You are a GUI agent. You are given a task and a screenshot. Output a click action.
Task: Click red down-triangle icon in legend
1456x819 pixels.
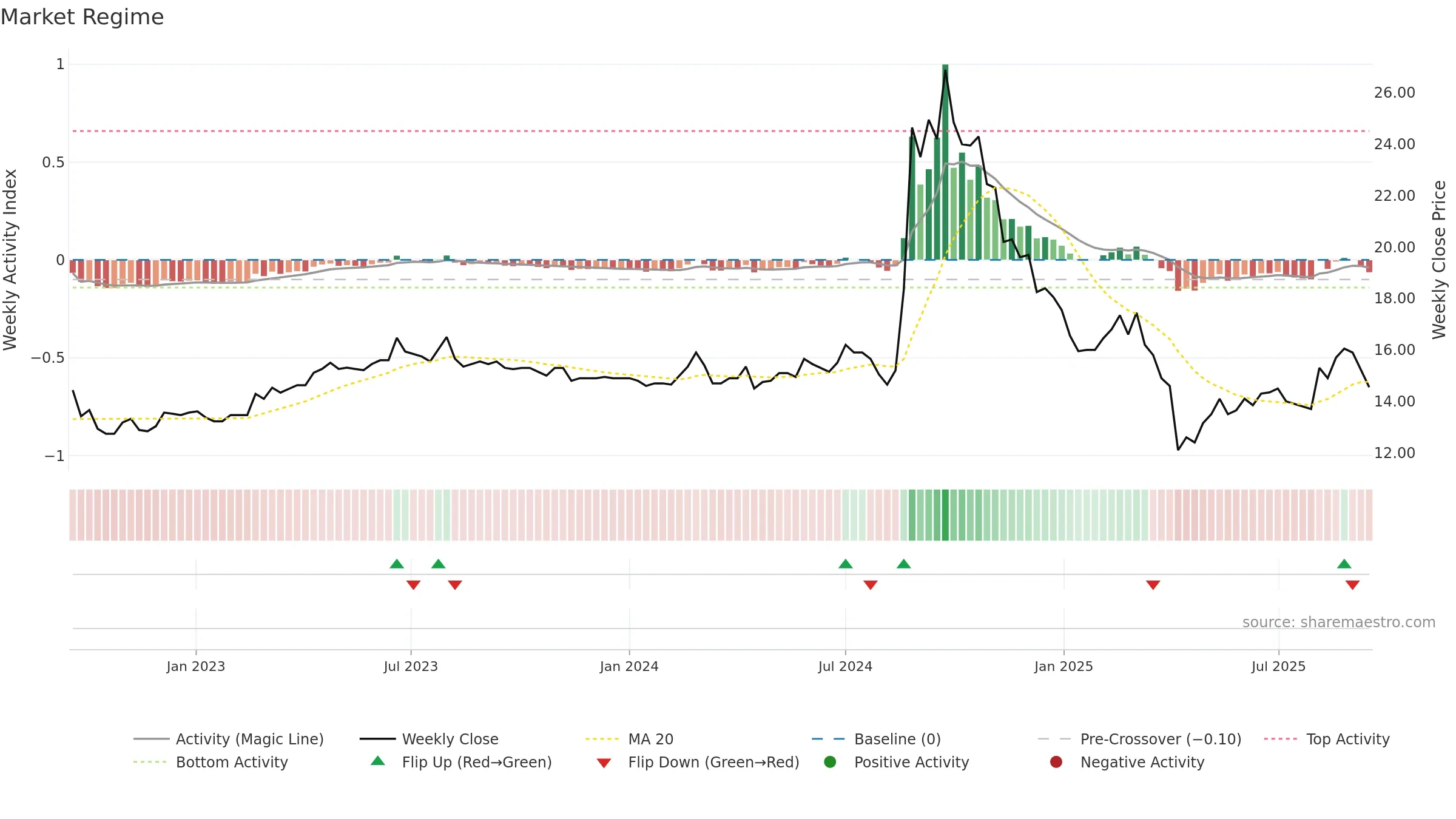click(604, 763)
